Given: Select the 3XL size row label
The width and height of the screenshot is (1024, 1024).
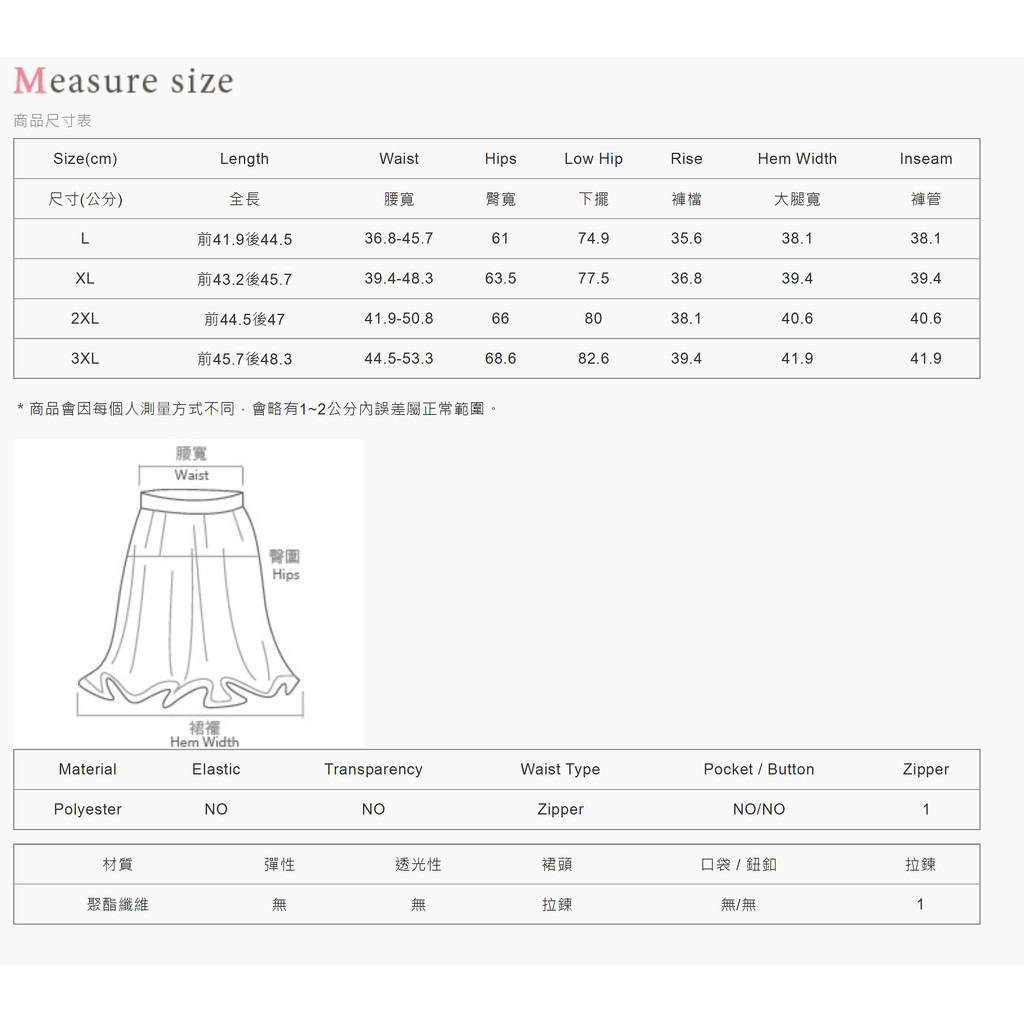Looking at the screenshot, I should coord(85,358).
